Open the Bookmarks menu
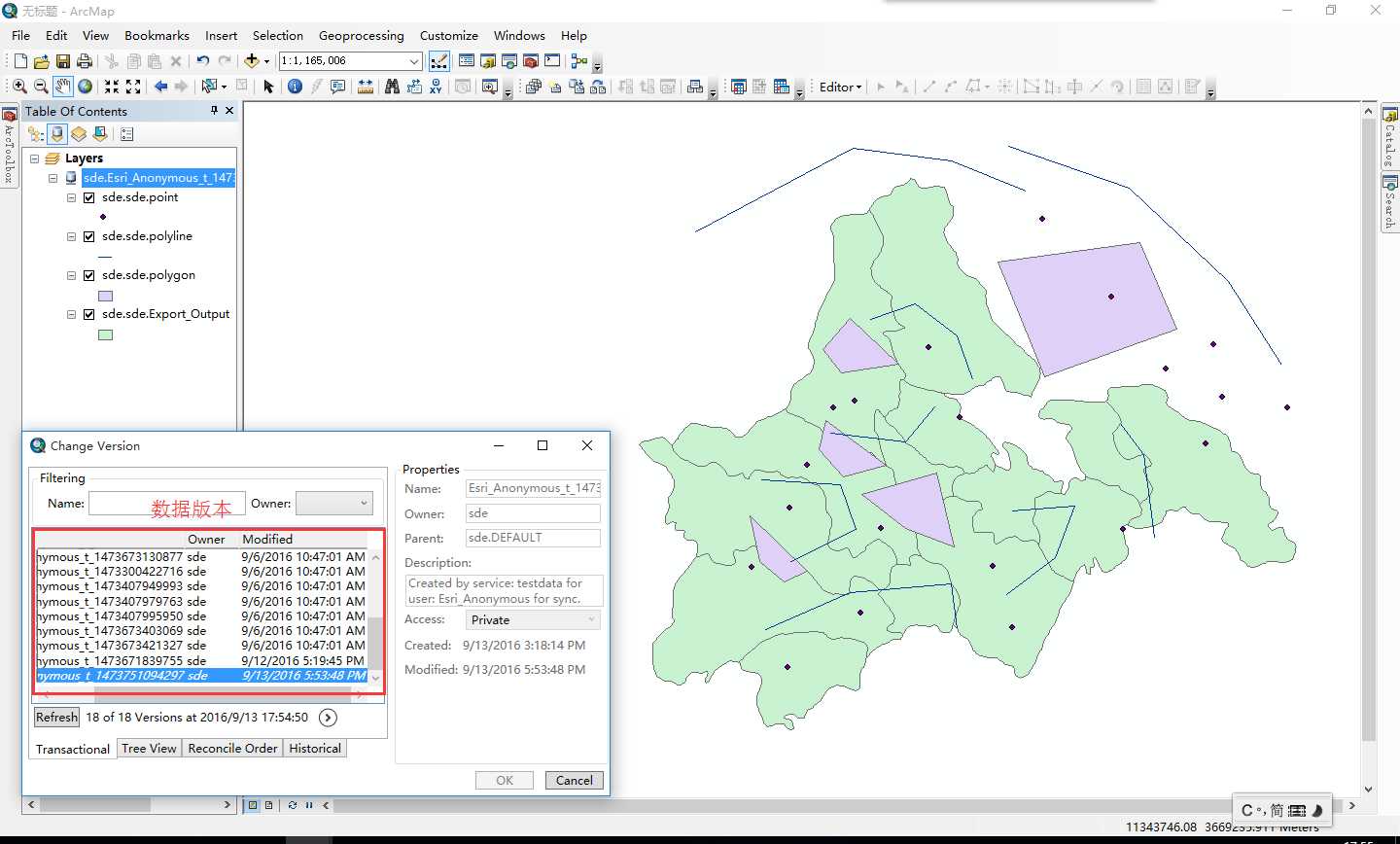Image resolution: width=1400 pixels, height=844 pixels. point(157,35)
